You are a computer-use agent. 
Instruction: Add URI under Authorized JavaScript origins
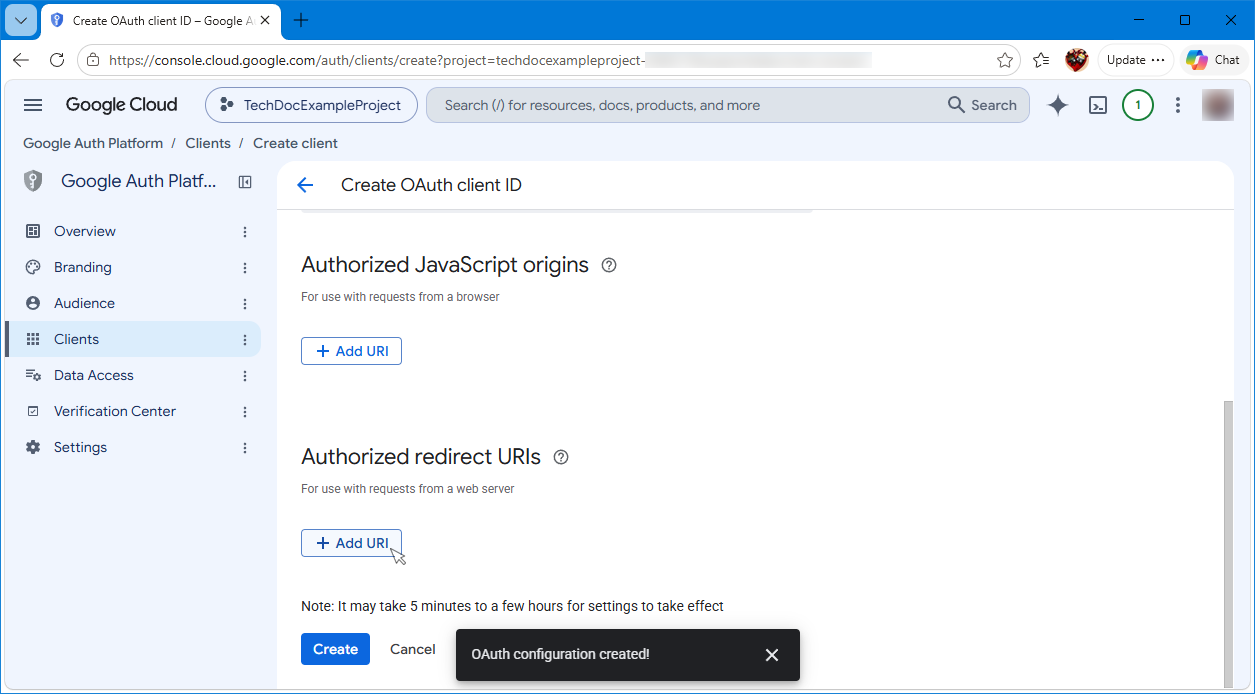tap(351, 351)
